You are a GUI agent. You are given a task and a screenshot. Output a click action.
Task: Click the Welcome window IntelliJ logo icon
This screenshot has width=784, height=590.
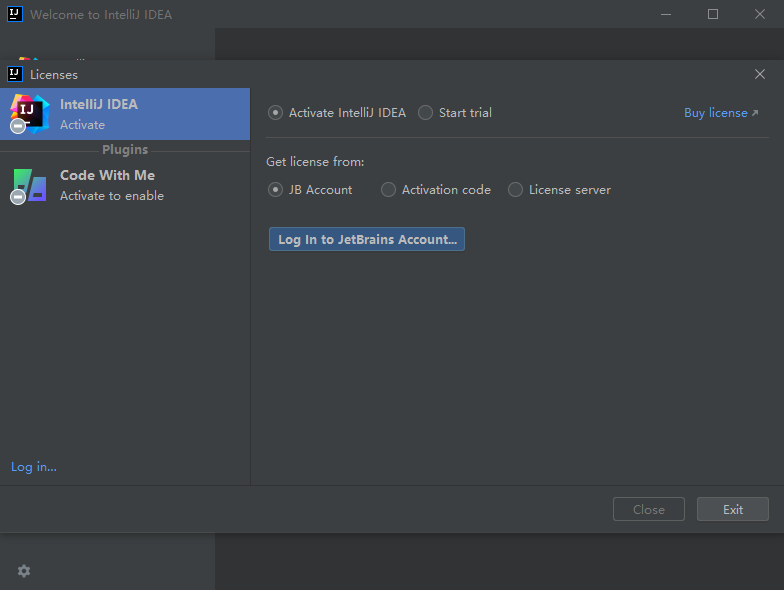15,14
